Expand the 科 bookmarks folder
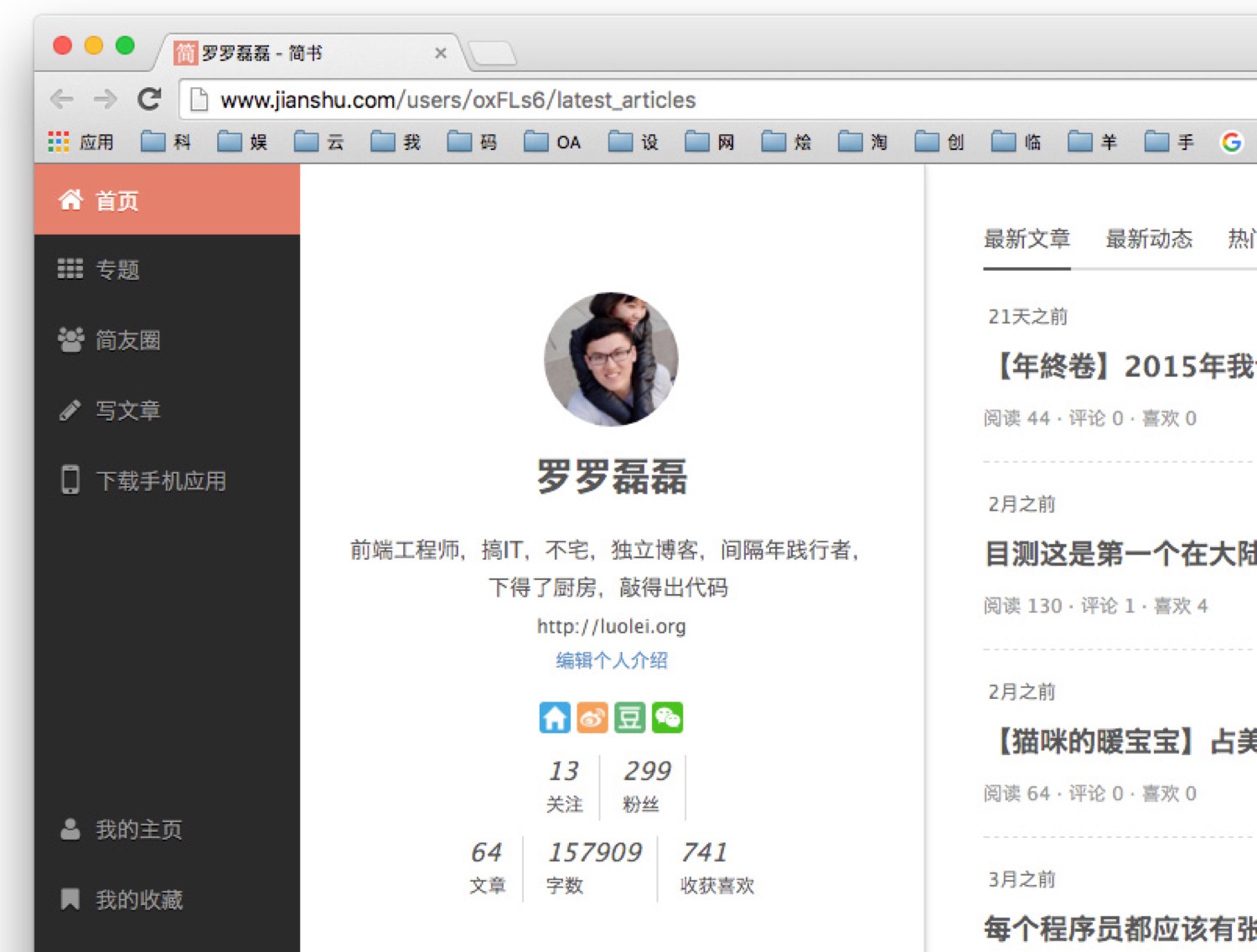The image size is (1257, 952). click(x=166, y=142)
